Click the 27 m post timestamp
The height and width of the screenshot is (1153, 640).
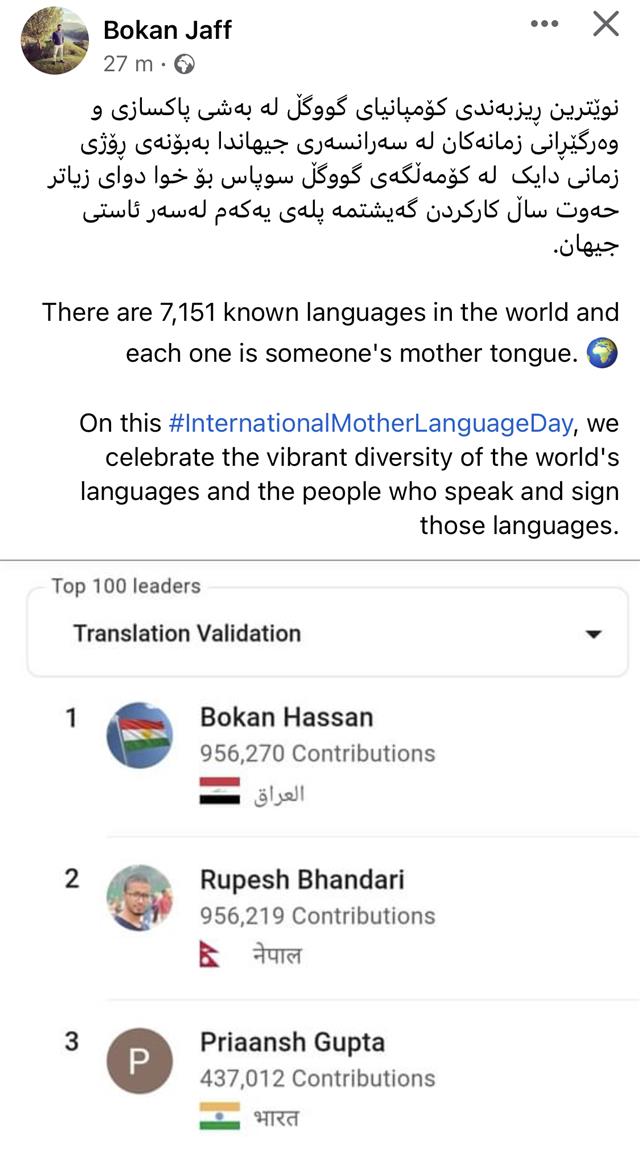(128, 64)
